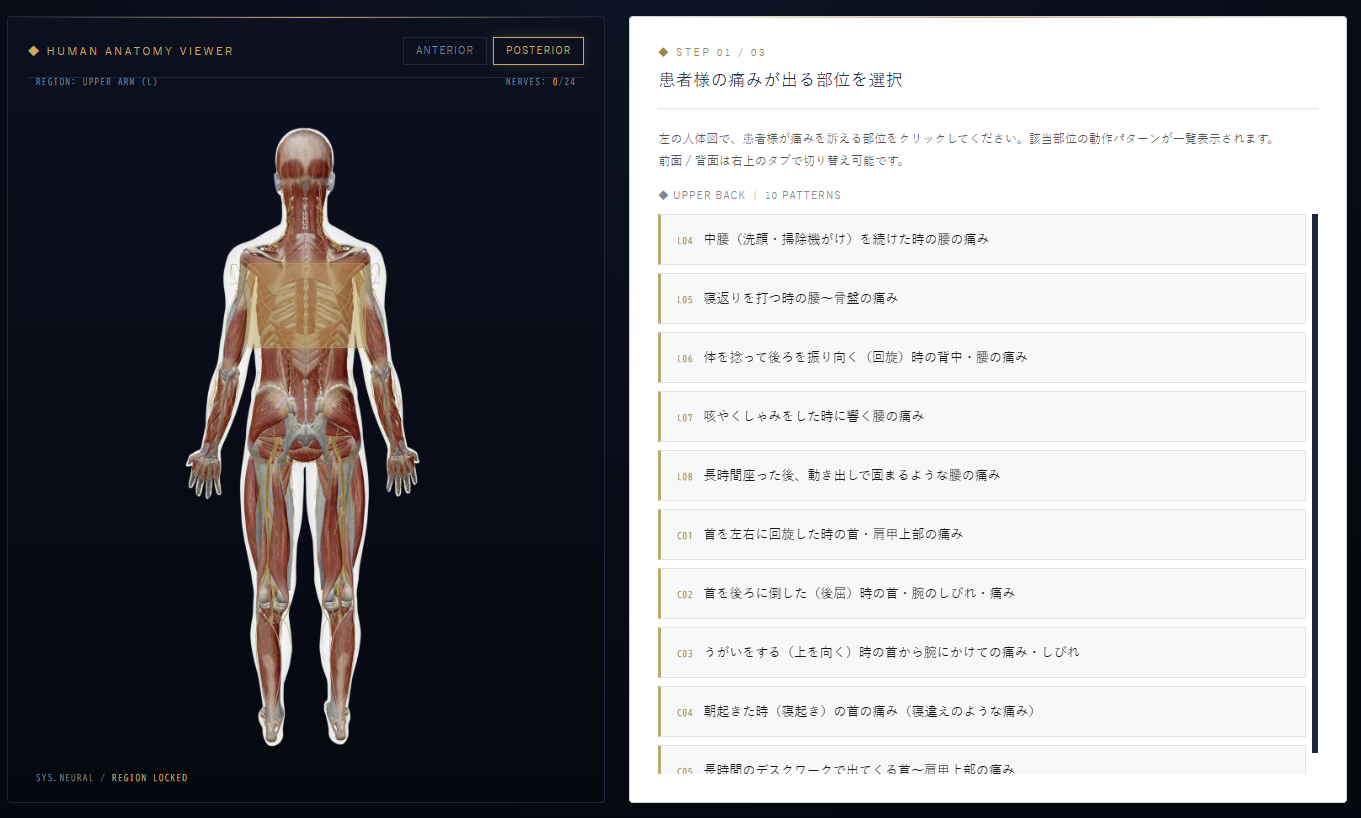Switch to the ANTERIOR view tab
This screenshot has height=818, width=1361.
[445, 51]
